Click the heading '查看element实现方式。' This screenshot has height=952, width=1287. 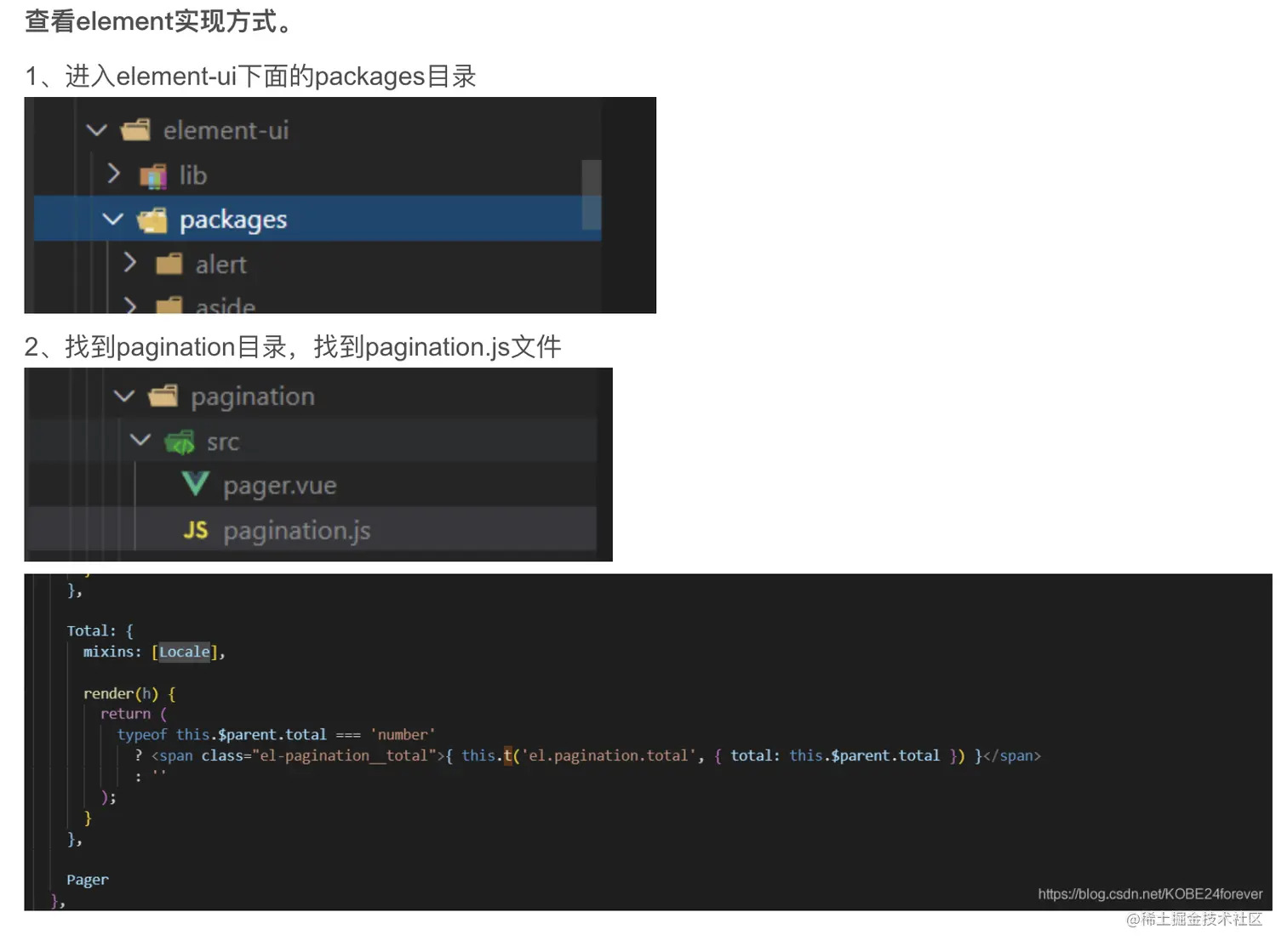pos(159,21)
